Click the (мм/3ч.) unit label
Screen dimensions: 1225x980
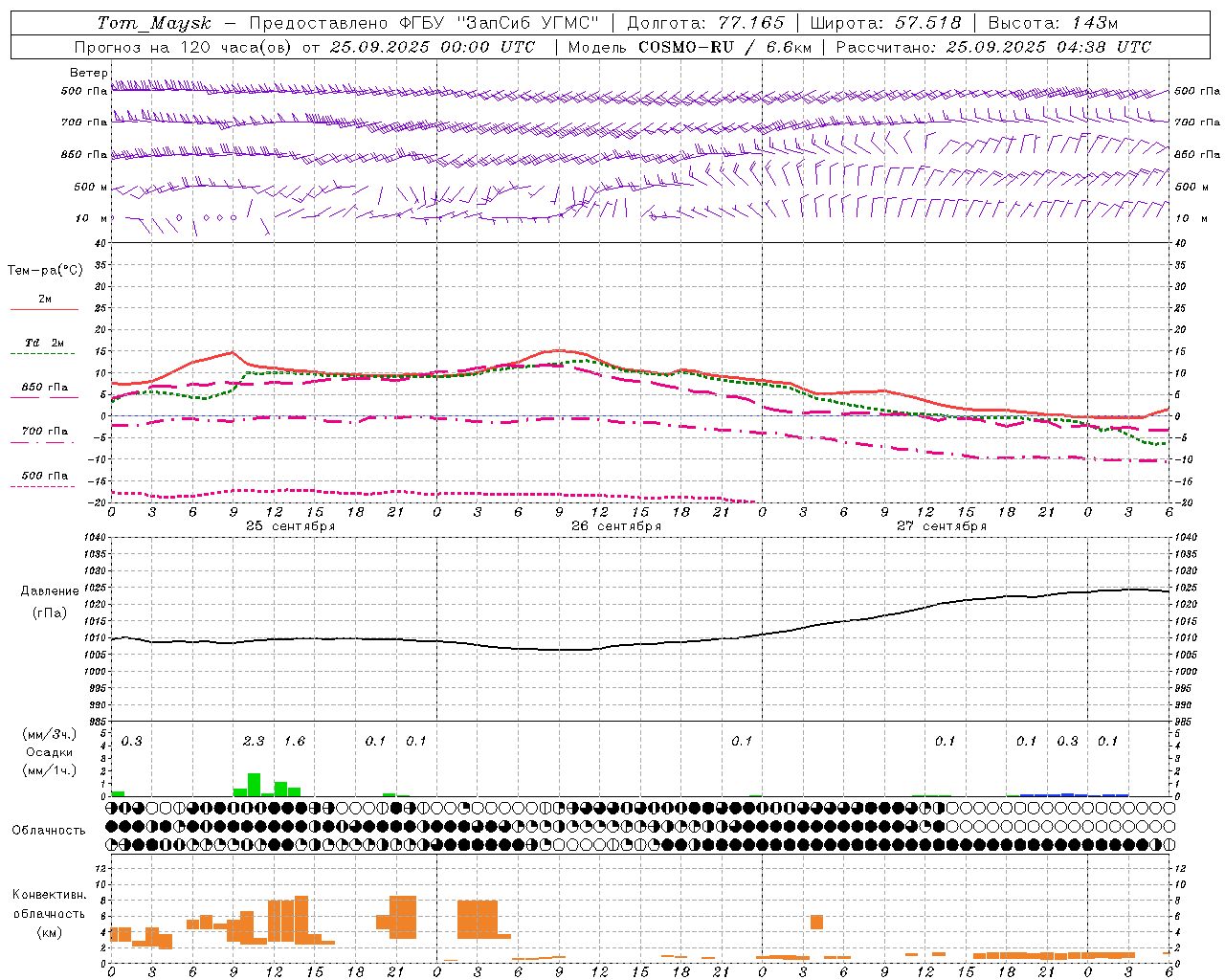50,735
